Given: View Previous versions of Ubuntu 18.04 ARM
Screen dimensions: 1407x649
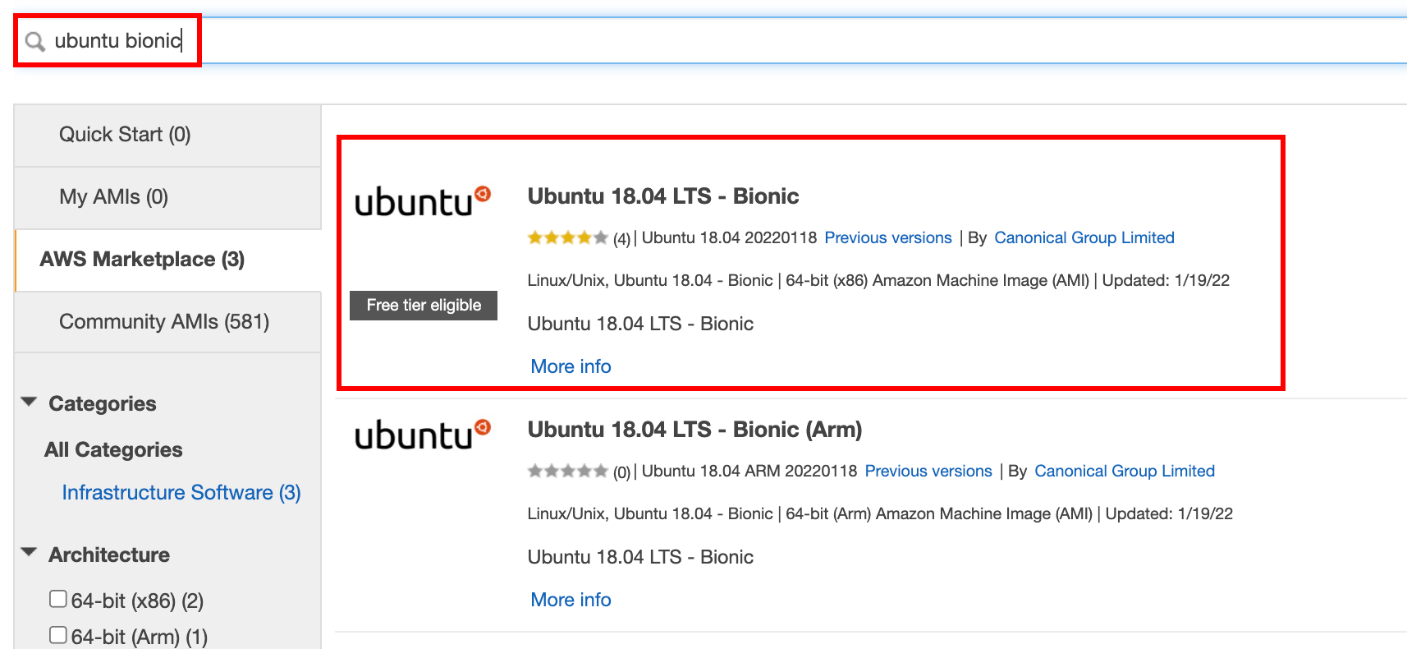Looking at the screenshot, I should [928, 471].
